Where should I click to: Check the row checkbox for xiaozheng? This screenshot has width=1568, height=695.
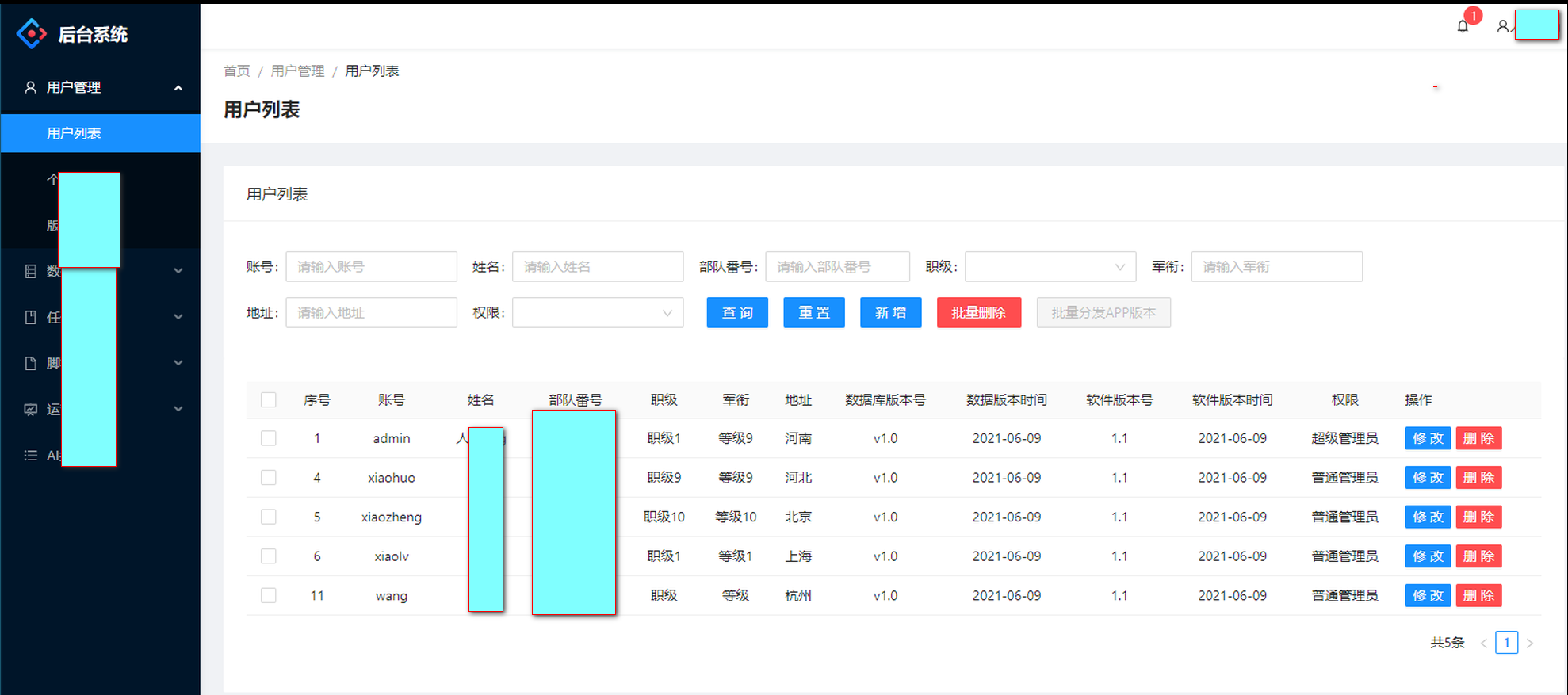[x=269, y=517]
